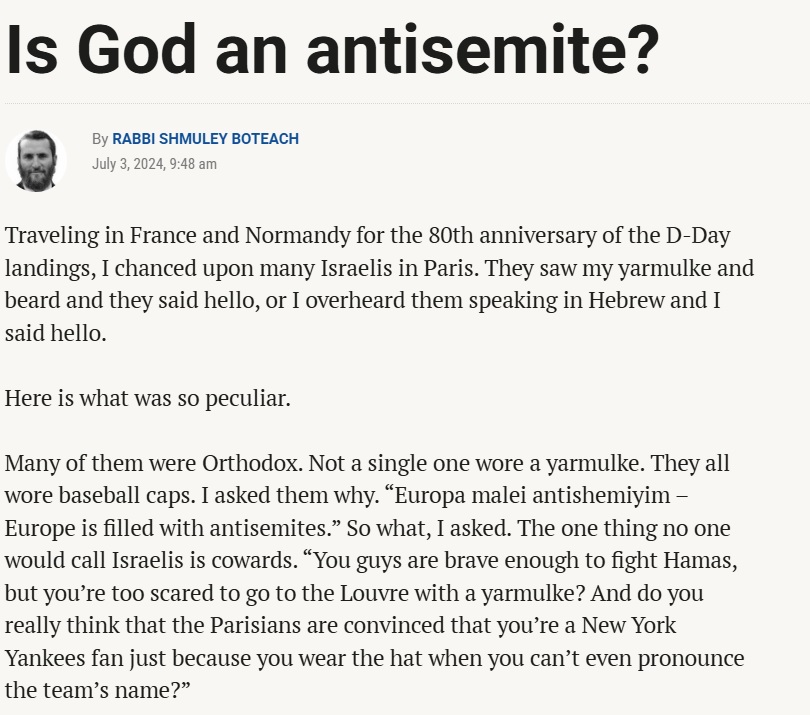Click the article headline "Is God an antisemite?"
This screenshot has width=810, height=715.
[x=332, y=49]
